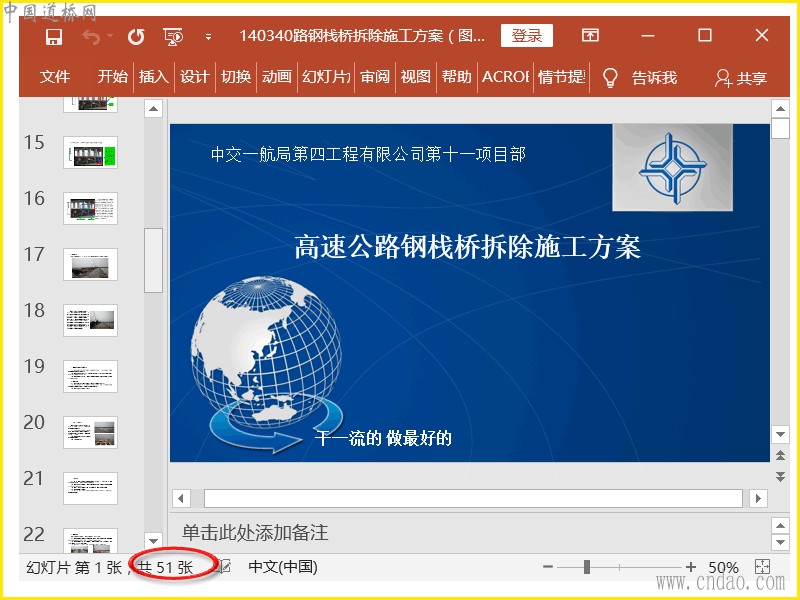The width and height of the screenshot is (800, 600).
Task: Open the 动画 animations tab
Action: (x=277, y=77)
